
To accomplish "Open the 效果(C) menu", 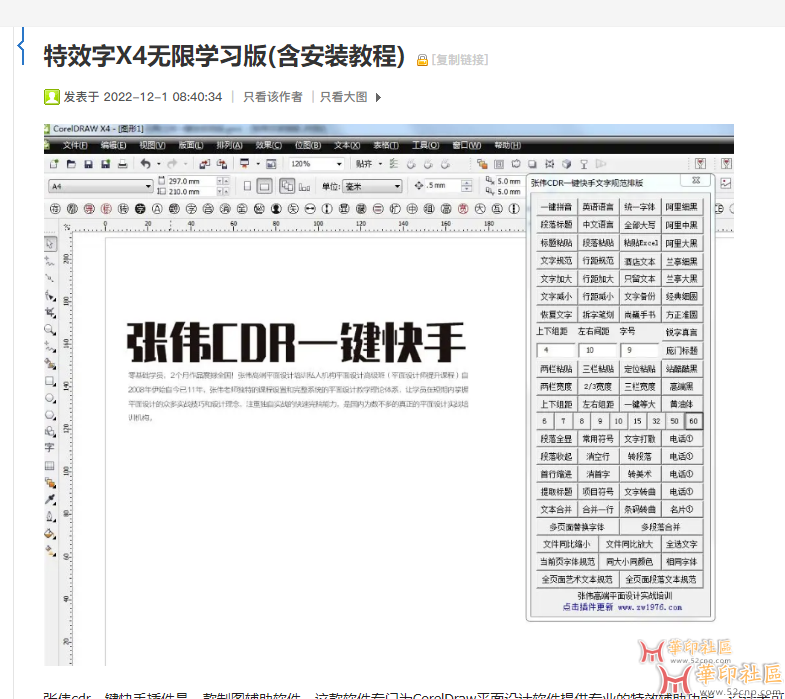I will pos(269,145).
